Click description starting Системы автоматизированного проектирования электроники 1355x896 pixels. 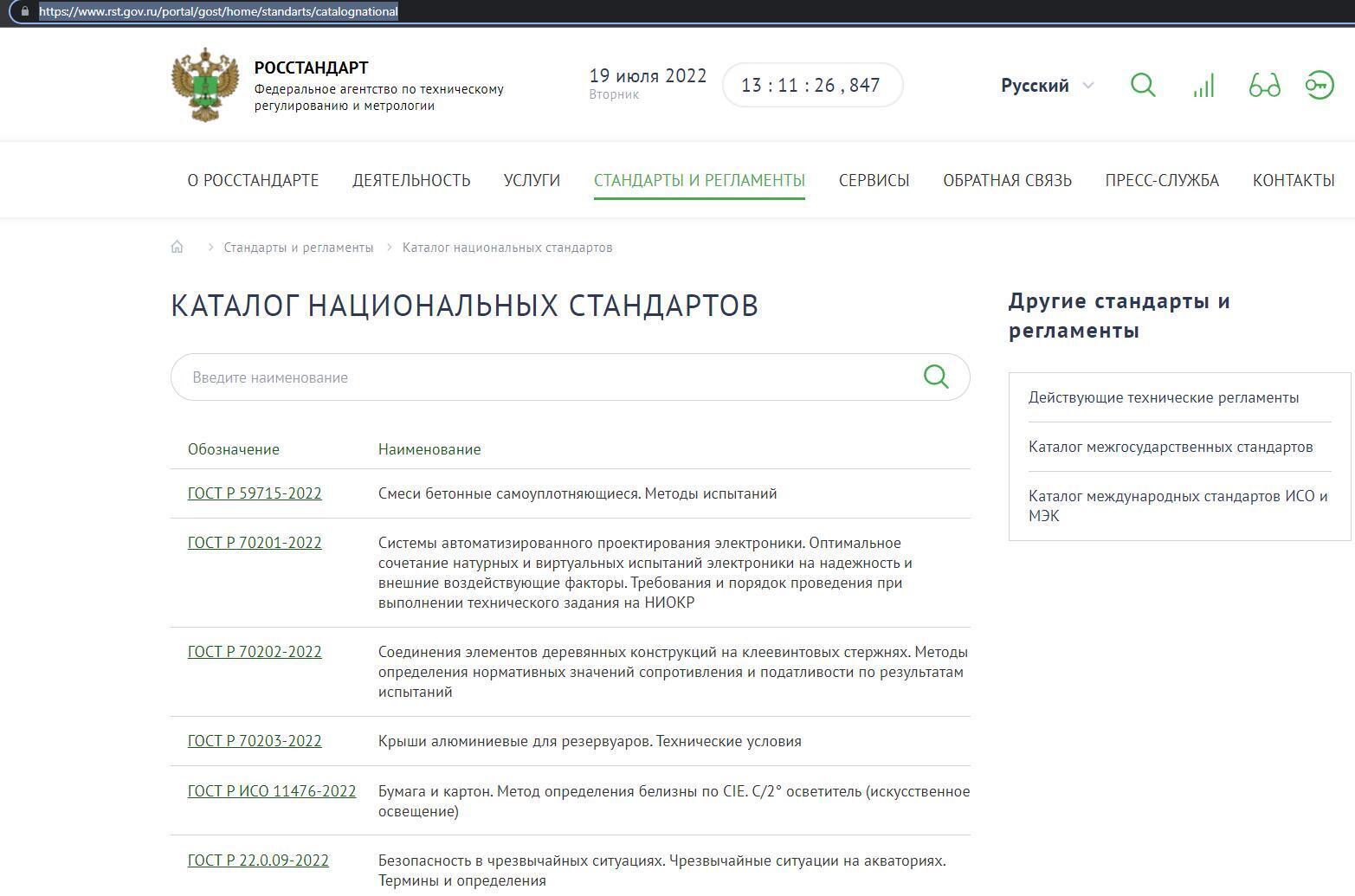(x=645, y=572)
